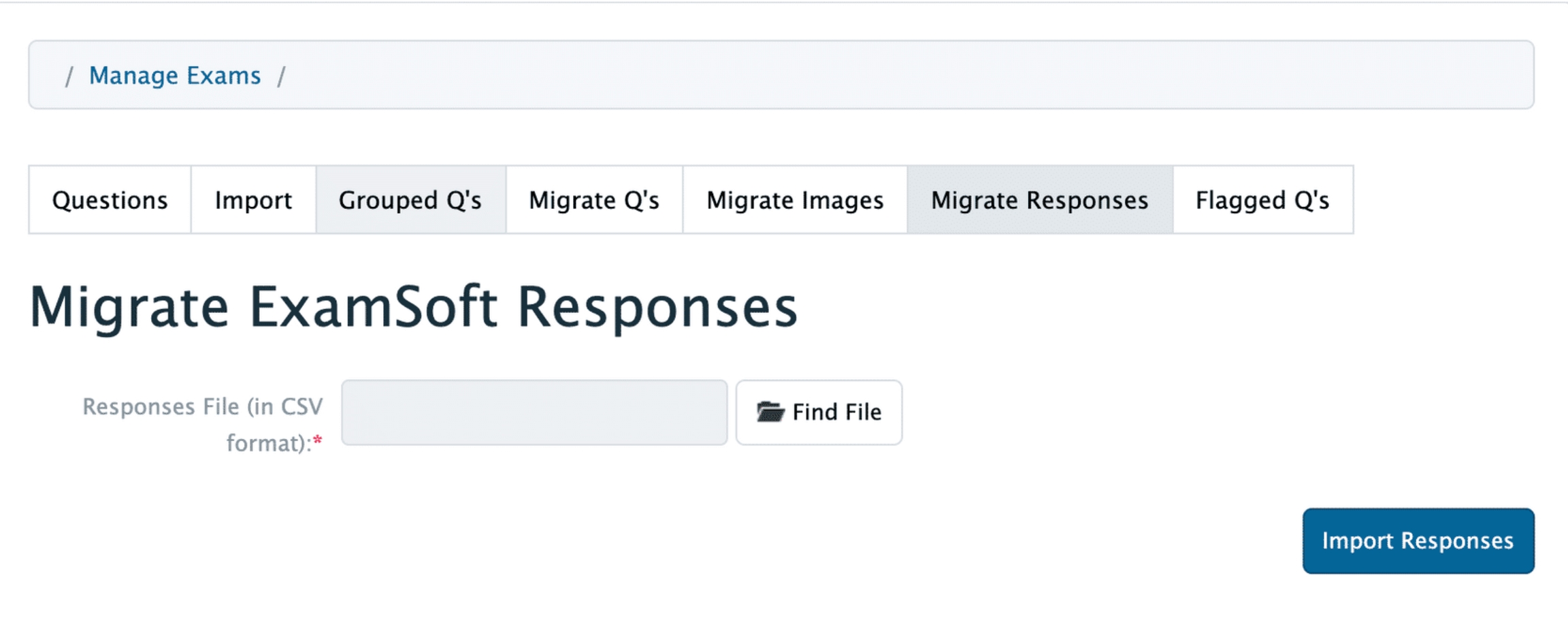Click the word format in the field label
The height and width of the screenshot is (620, 1568).
pyautogui.click(x=265, y=444)
